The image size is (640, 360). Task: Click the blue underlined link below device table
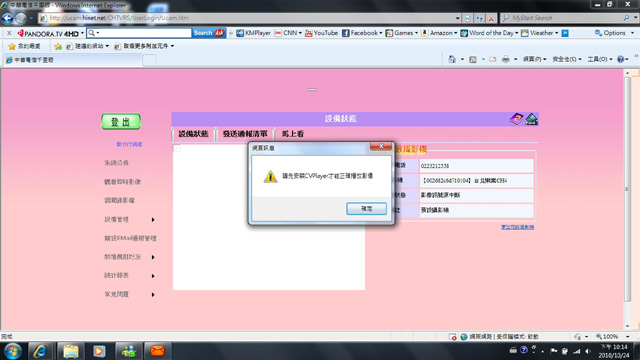pyautogui.click(x=517, y=227)
